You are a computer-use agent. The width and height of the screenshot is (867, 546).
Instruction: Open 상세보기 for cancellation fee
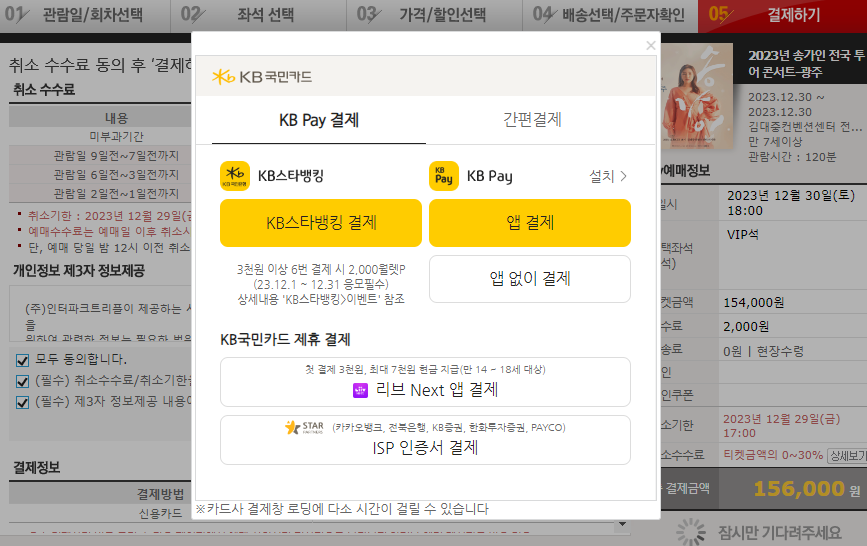pyautogui.click(x=847, y=456)
